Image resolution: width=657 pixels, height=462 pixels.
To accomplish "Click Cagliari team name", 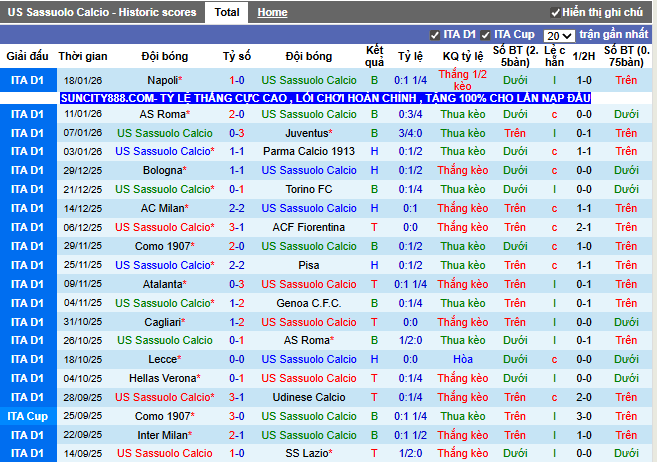I will (x=163, y=322).
